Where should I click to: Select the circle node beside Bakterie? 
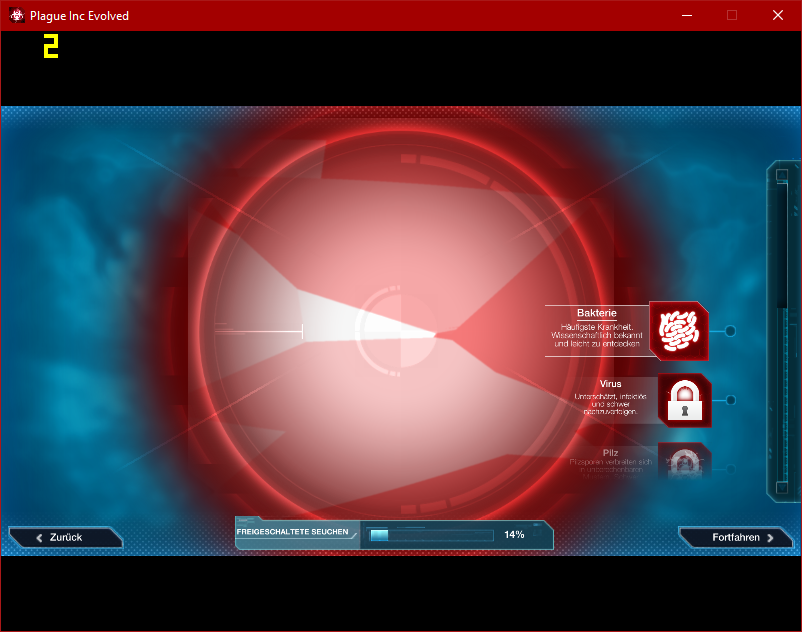[x=730, y=331]
